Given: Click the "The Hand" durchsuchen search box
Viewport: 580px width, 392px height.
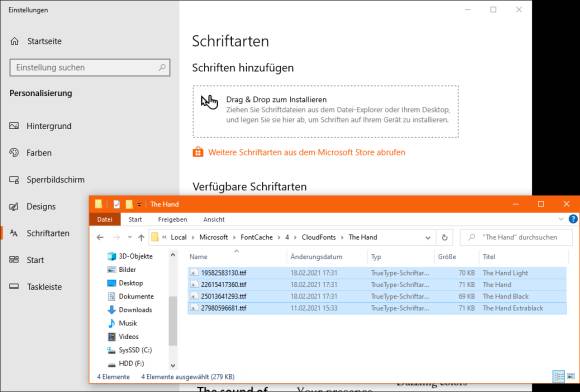Looking at the screenshot, I should [516, 237].
